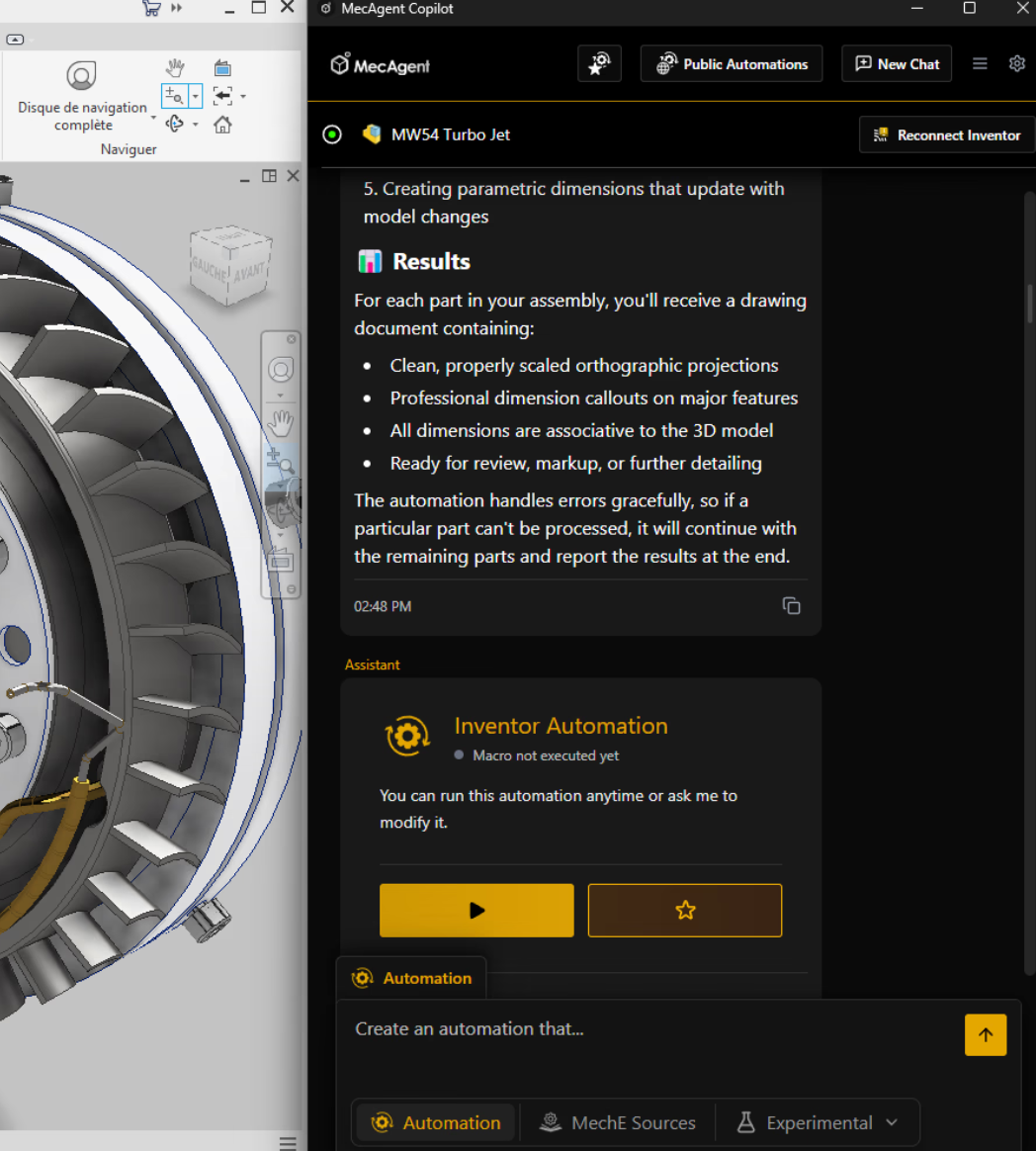Click the ViewCube GAUCHE face
Screen dimensions: 1036x1151
tap(210, 269)
